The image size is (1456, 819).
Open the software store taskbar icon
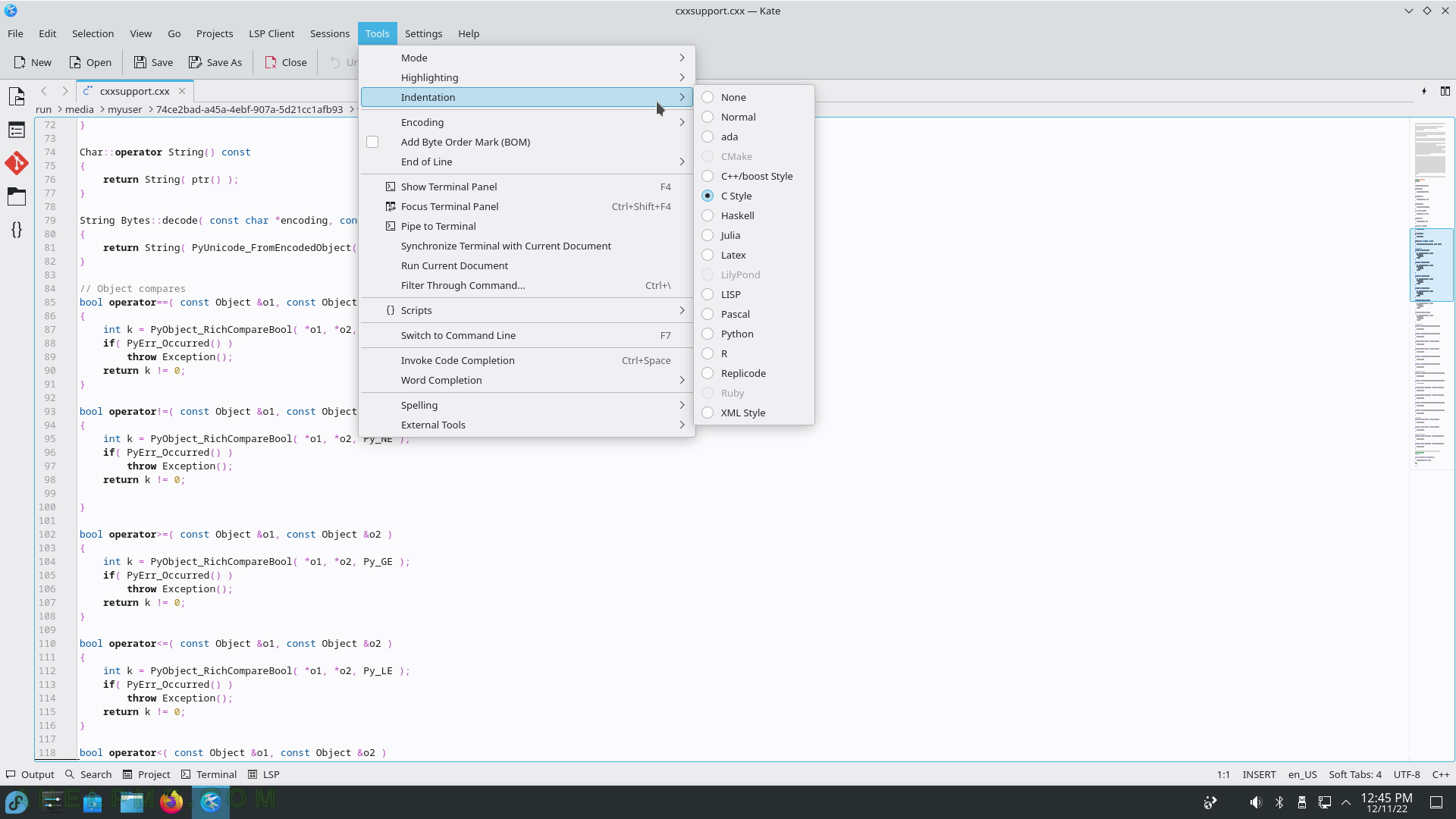click(93, 802)
